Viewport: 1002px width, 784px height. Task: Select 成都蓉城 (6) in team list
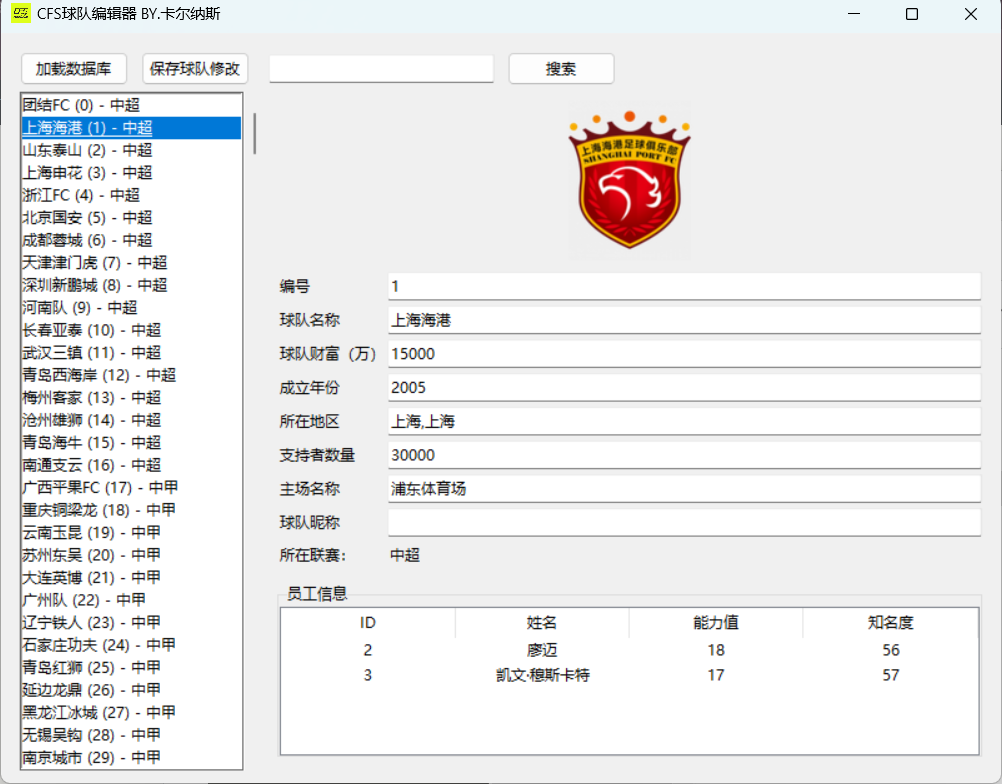click(x=132, y=240)
